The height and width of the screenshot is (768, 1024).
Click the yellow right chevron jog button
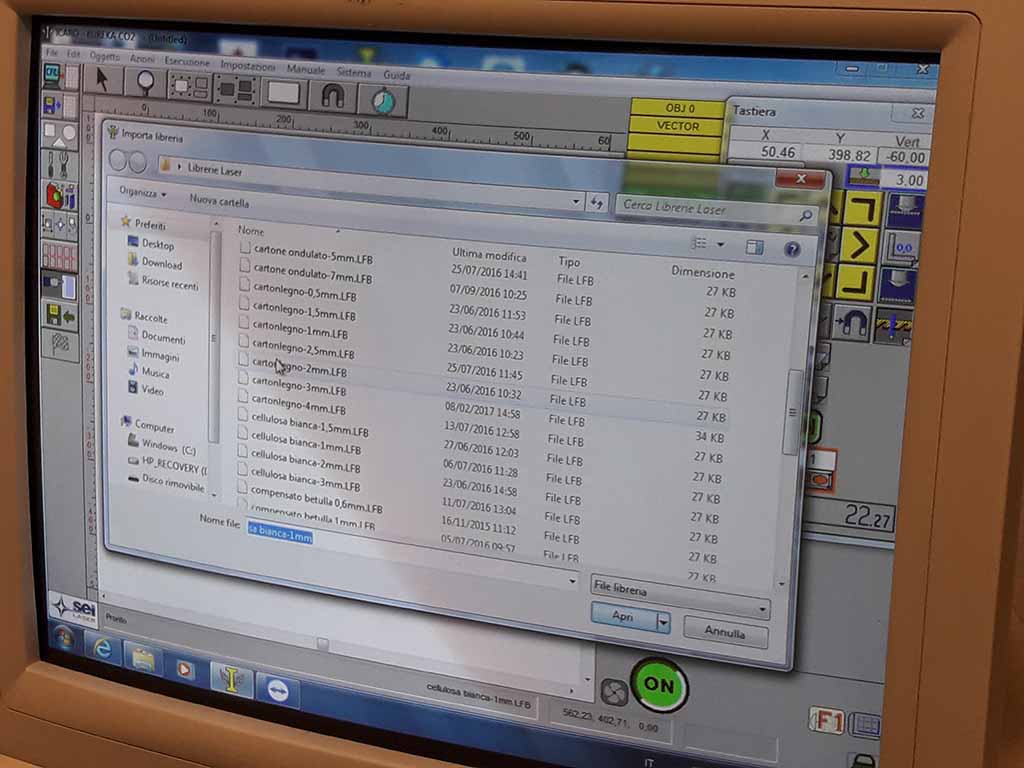pos(858,244)
